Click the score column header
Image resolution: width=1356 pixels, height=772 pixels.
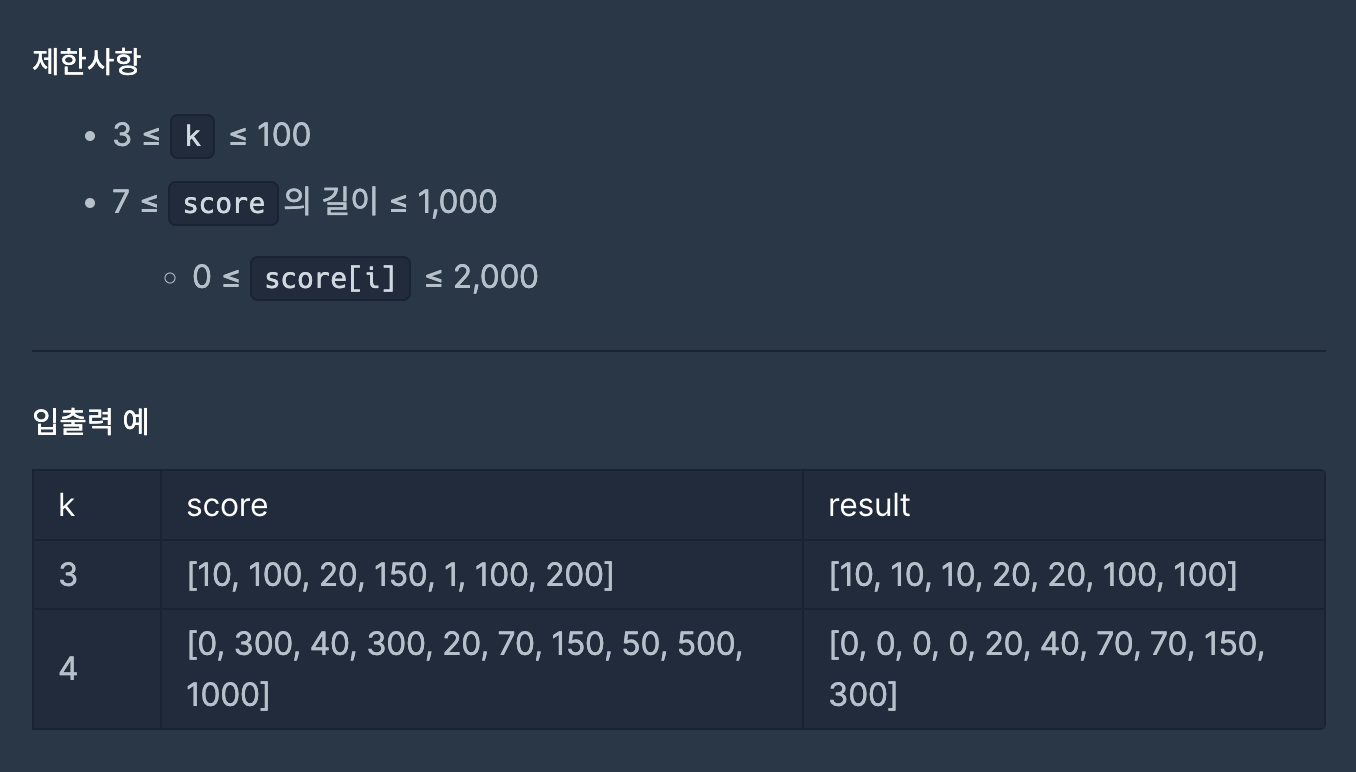pyautogui.click(x=227, y=505)
